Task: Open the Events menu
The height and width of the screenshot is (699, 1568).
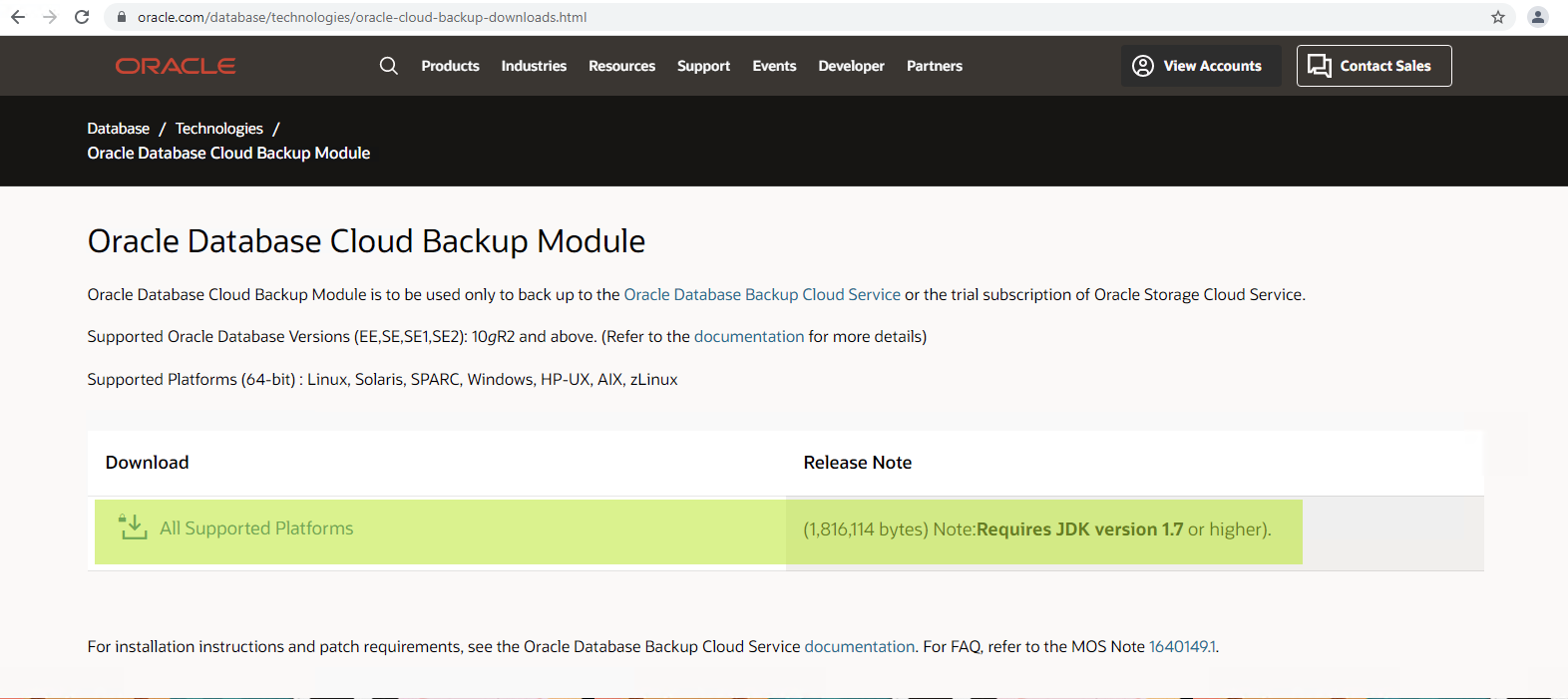Action: pyautogui.click(x=774, y=66)
